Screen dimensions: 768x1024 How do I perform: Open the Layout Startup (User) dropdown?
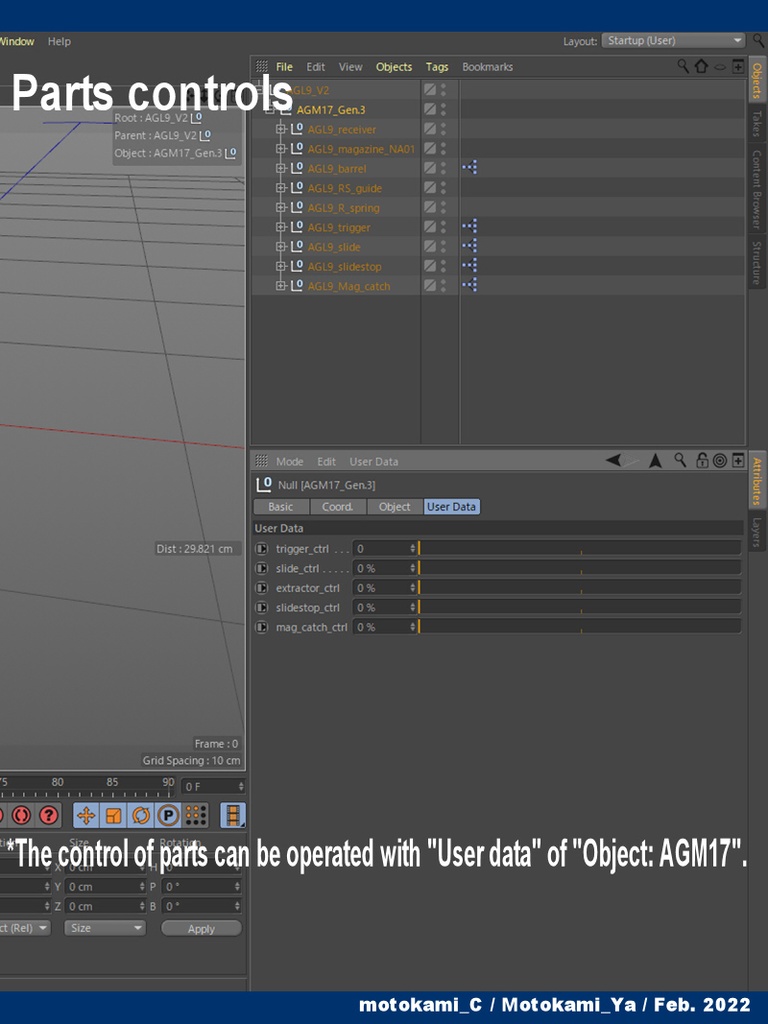[673, 40]
